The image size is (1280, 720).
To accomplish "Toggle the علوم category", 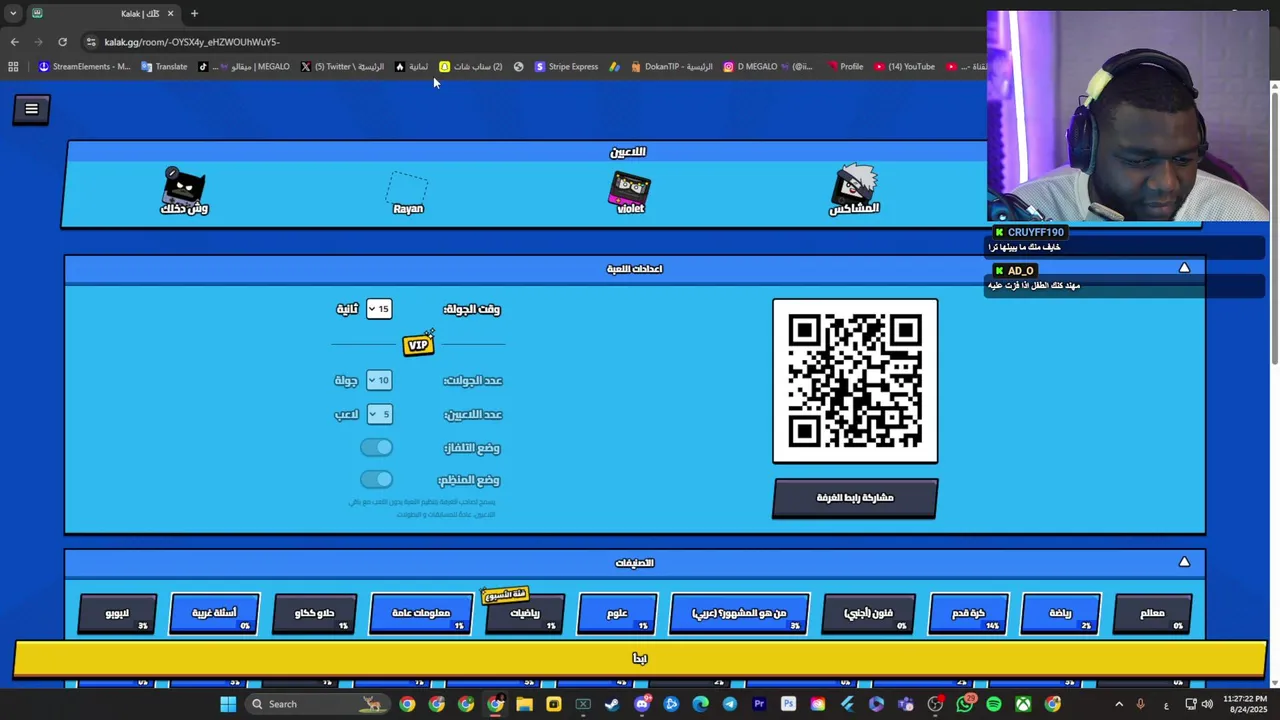I will coord(617,613).
